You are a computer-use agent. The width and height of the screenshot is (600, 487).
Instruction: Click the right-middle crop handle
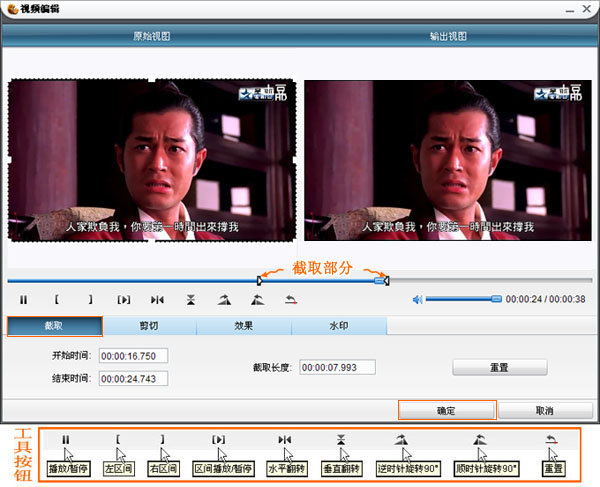click(x=295, y=160)
